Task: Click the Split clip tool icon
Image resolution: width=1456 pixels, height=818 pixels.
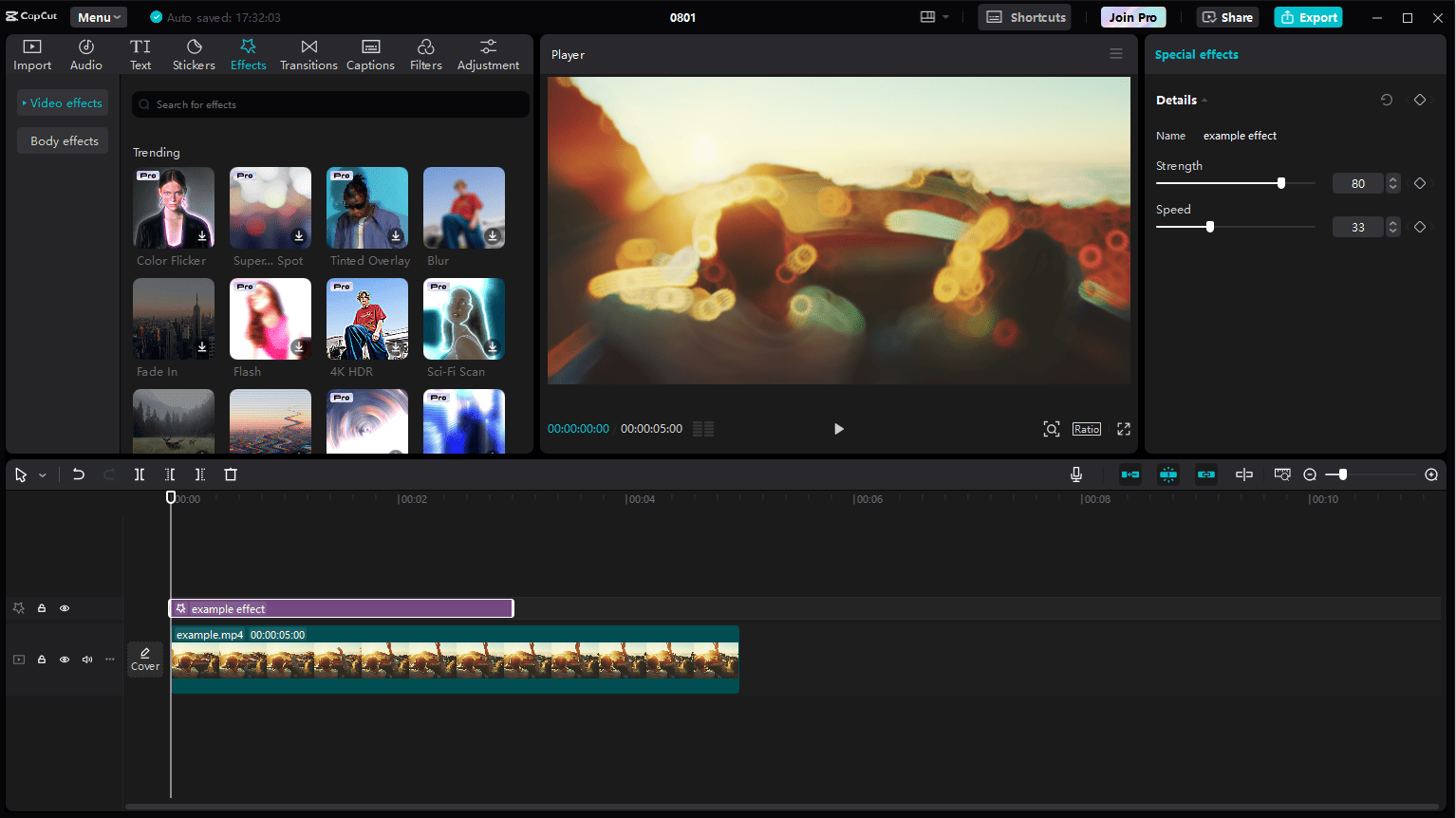Action: pos(140,474)
